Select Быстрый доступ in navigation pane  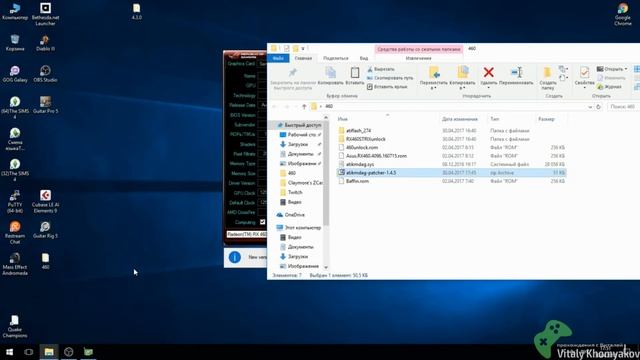click(299, 125)
